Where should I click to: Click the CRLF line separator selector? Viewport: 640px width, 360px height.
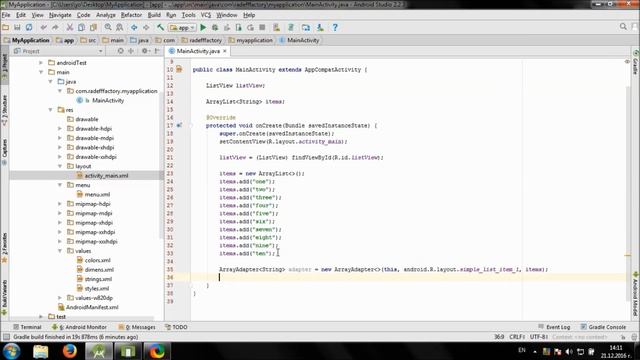click(x=517, y=337)
